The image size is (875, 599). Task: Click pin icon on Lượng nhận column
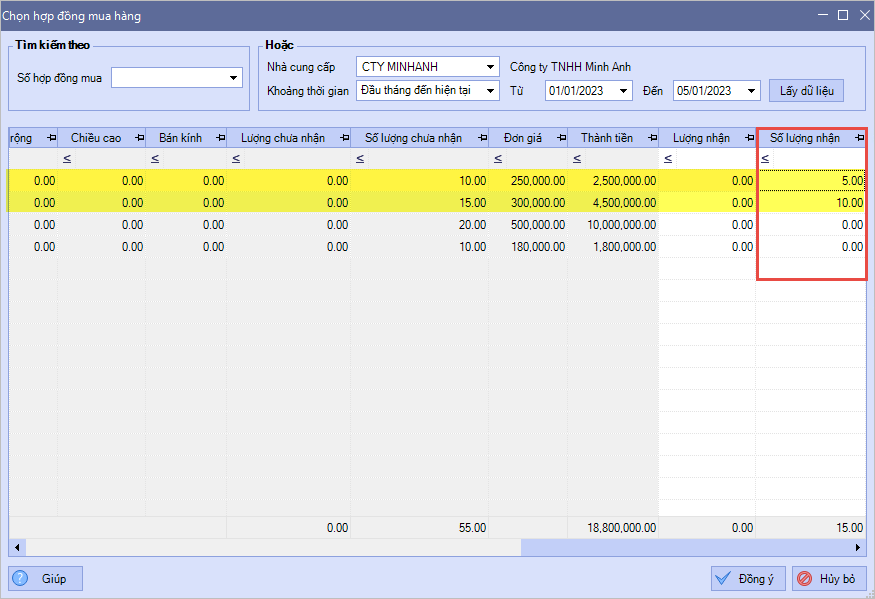746,138
